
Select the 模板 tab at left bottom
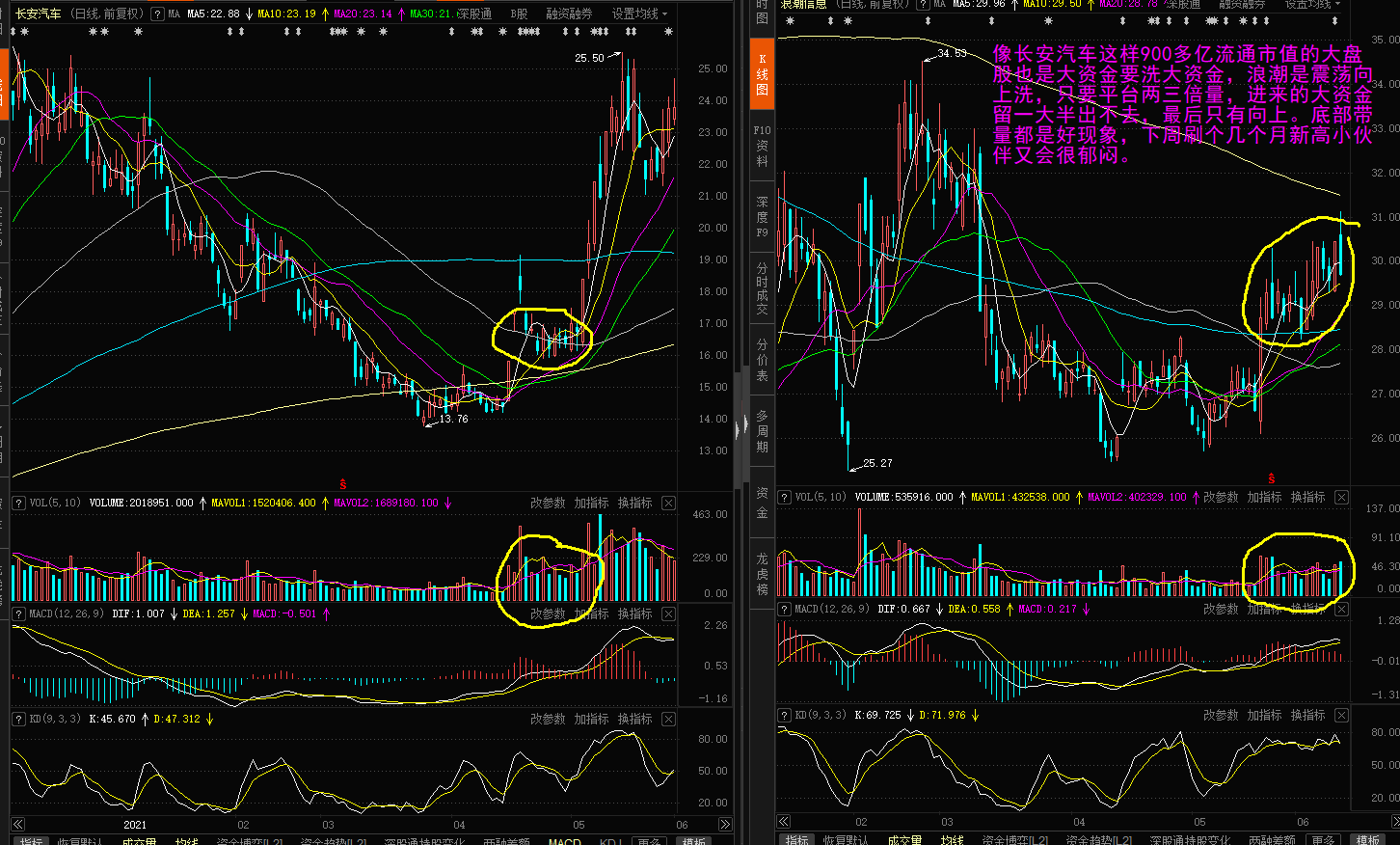click(693, 841)
